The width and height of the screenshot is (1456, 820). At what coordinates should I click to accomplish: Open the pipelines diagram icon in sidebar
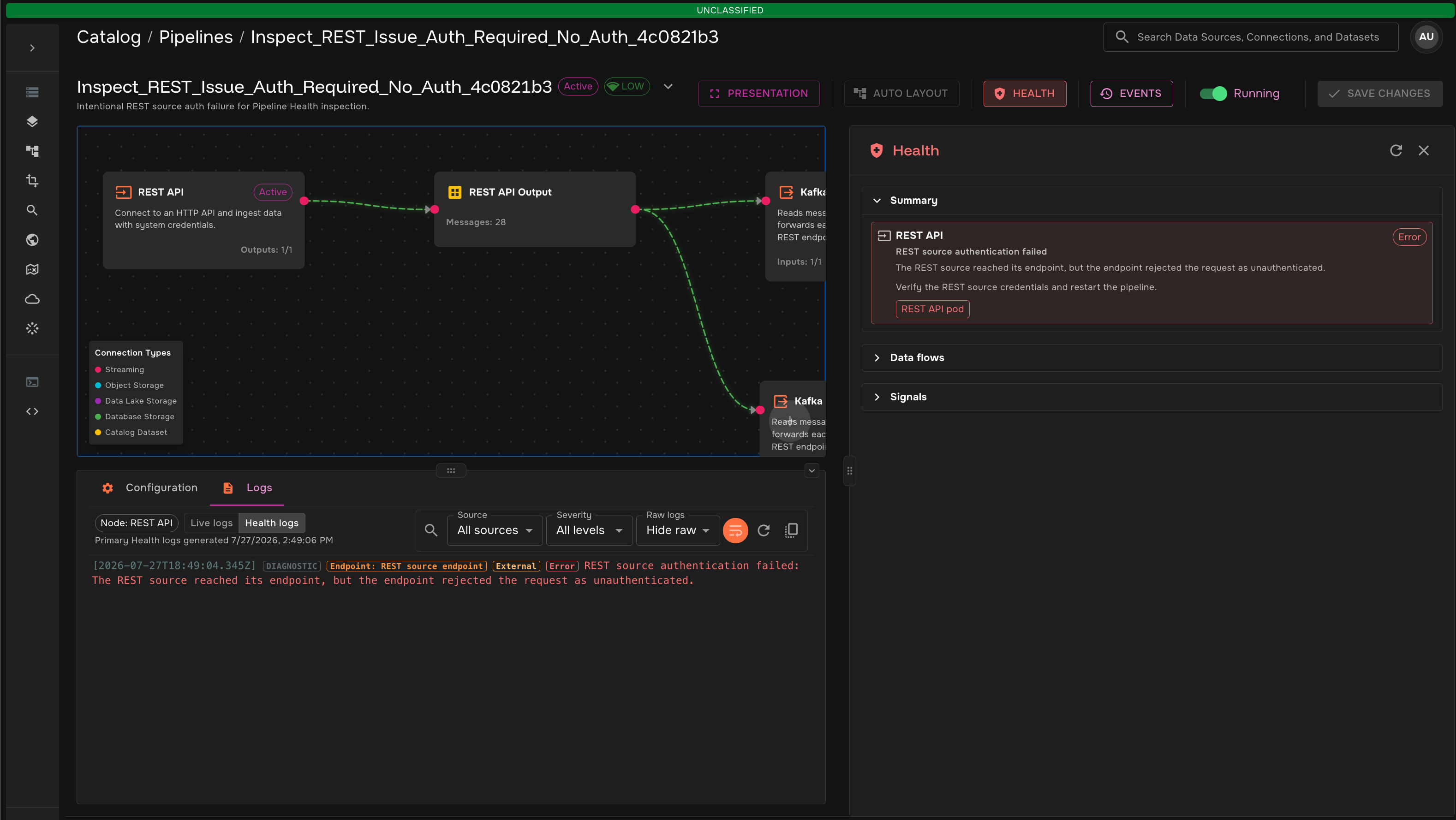32,151
